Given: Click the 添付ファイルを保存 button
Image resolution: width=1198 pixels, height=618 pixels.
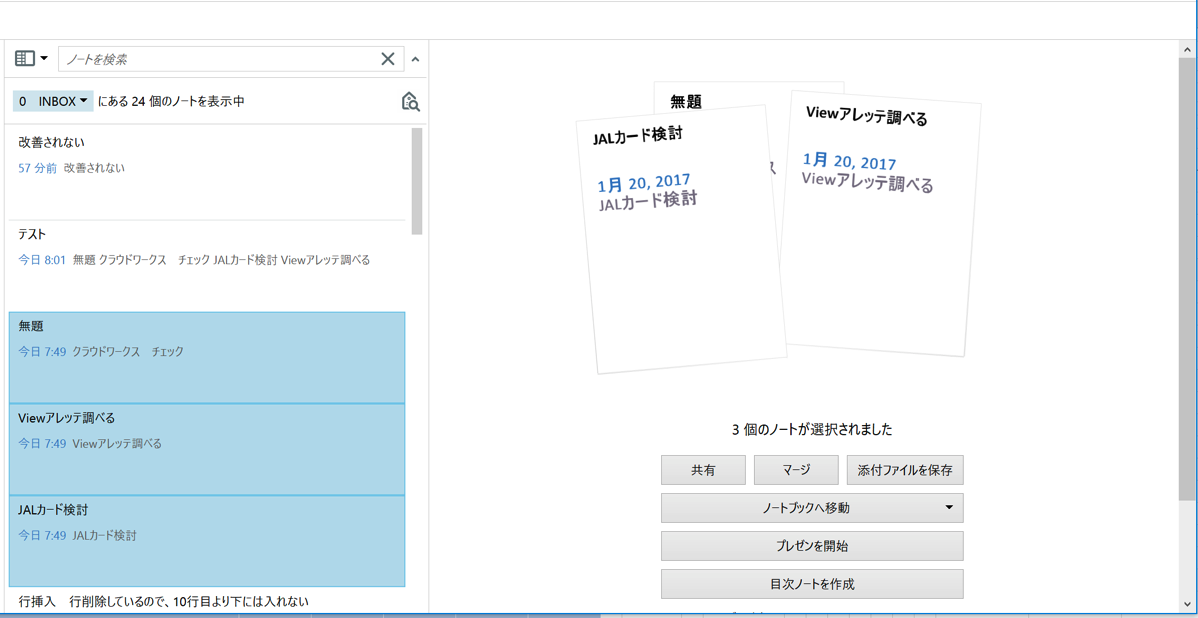Looking at the screenshot, I should pyautogui.click(x=905, y=470).
